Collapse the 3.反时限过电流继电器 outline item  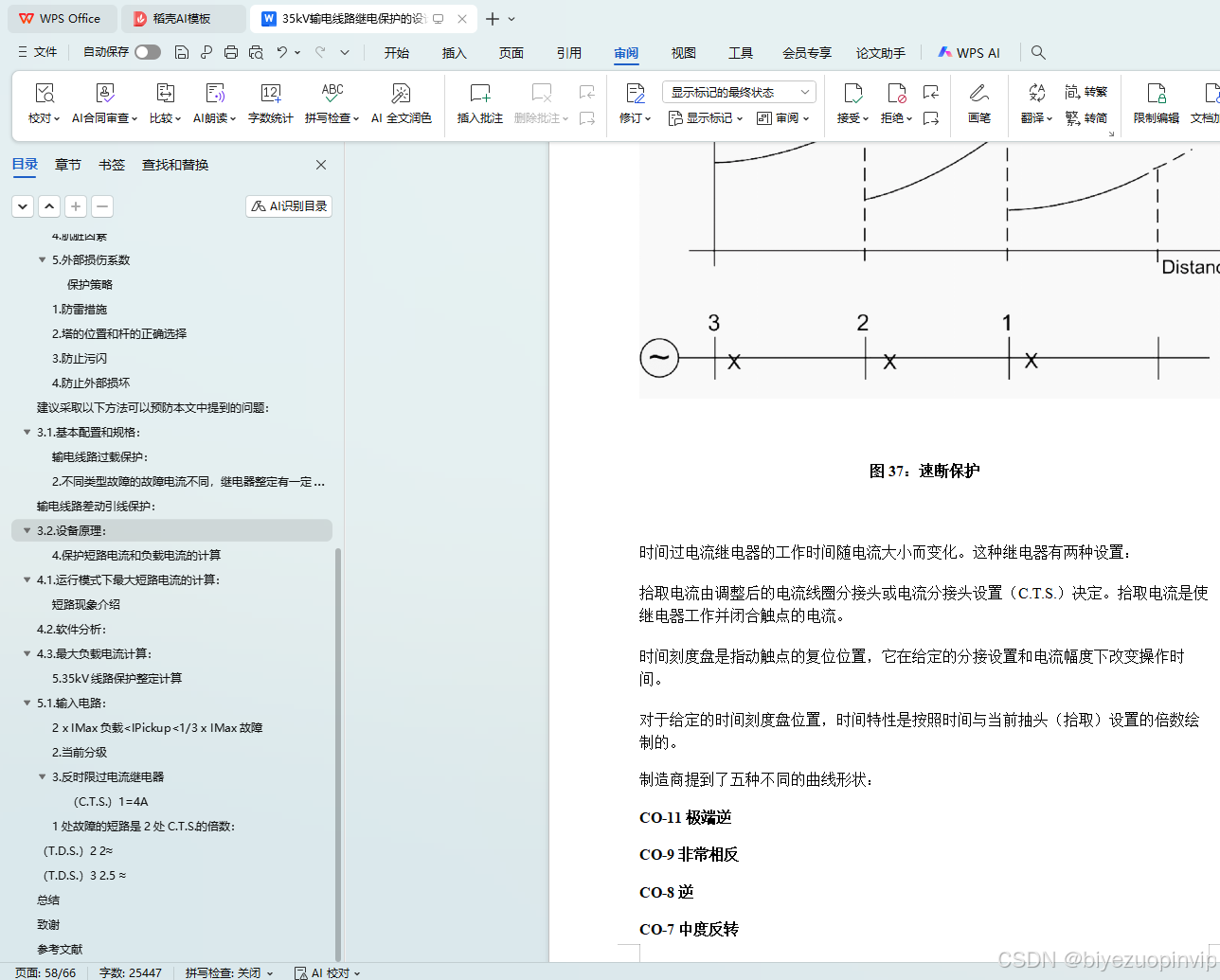42,776
